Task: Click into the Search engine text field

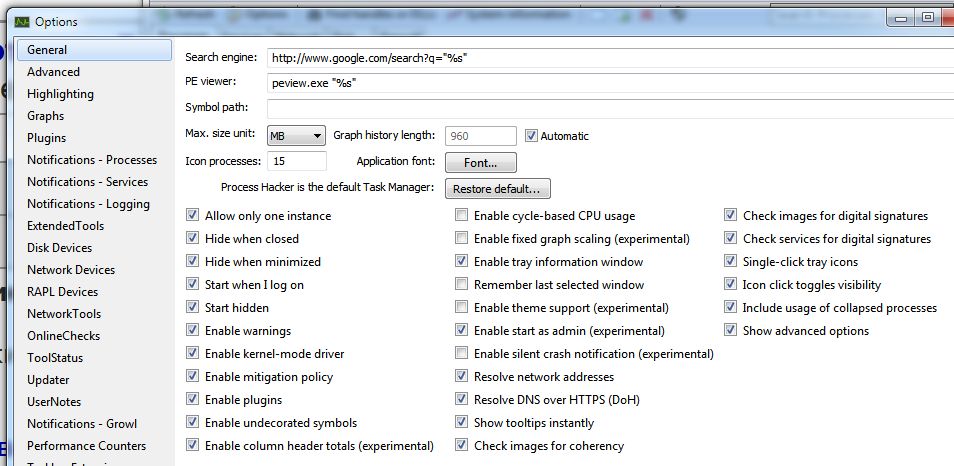Action: point(600,58)
